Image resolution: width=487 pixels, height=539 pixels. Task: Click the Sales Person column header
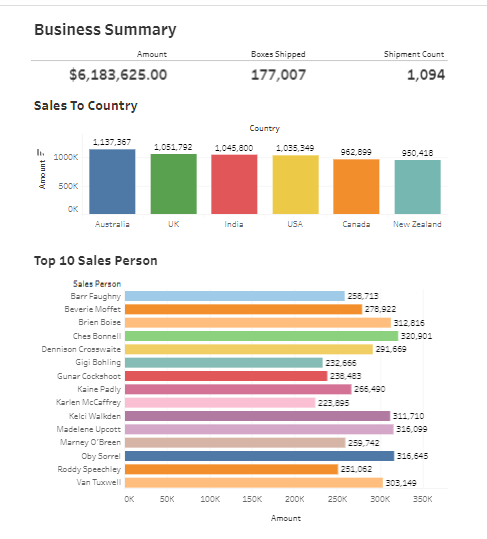coord(97,284)
